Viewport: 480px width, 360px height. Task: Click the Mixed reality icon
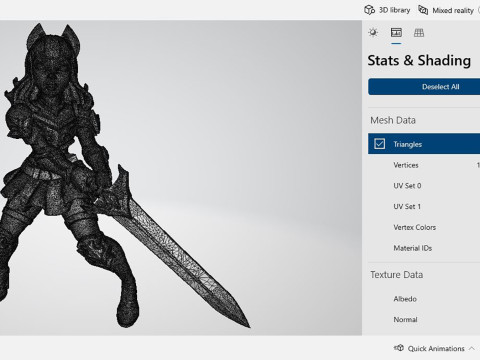(x=423, y=10)
